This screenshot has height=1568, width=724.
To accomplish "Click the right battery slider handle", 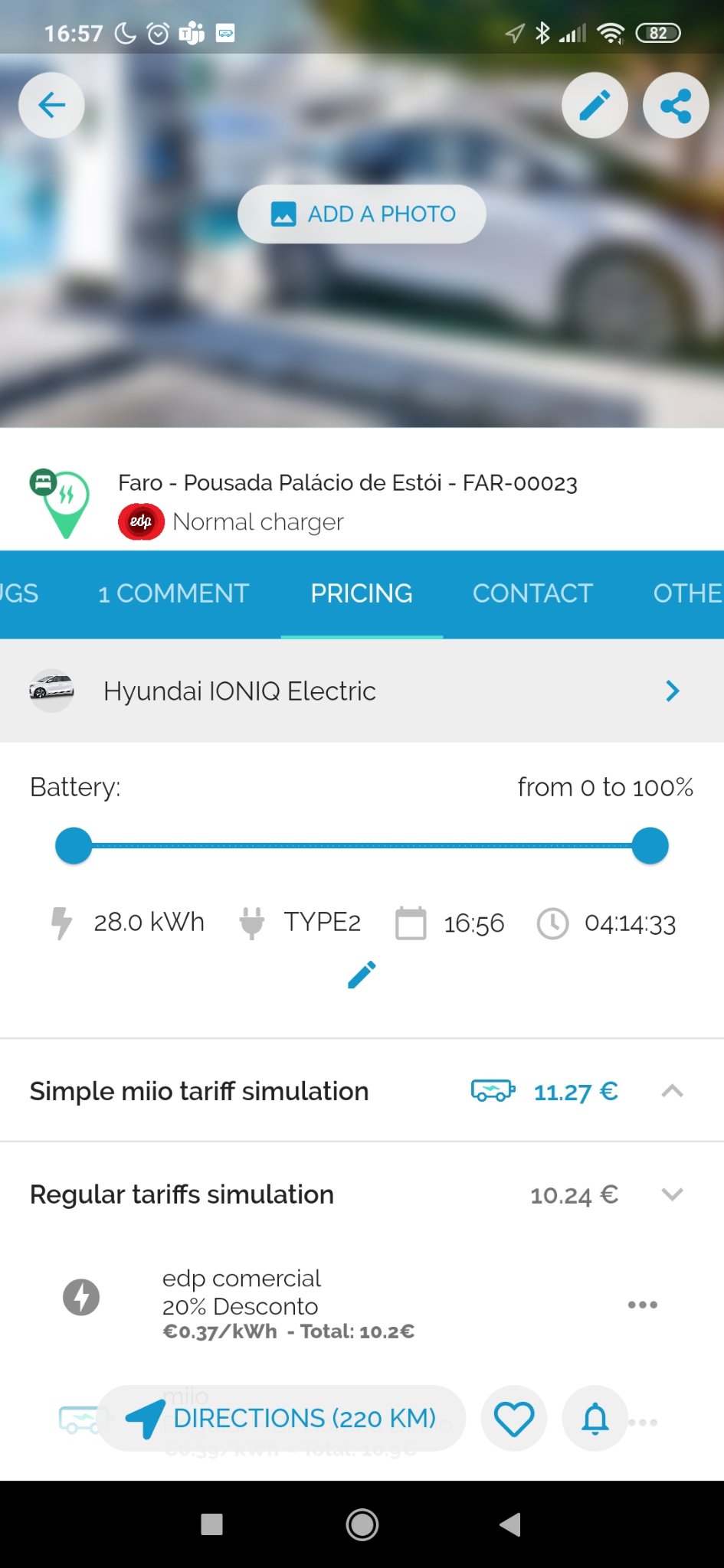I will click(650, 846).
